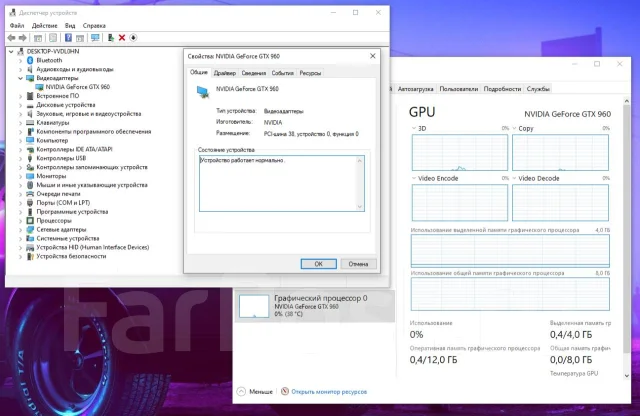Expand Устройства HID node
The height and width of the screenshot is (416, 640).
point(20,247)
